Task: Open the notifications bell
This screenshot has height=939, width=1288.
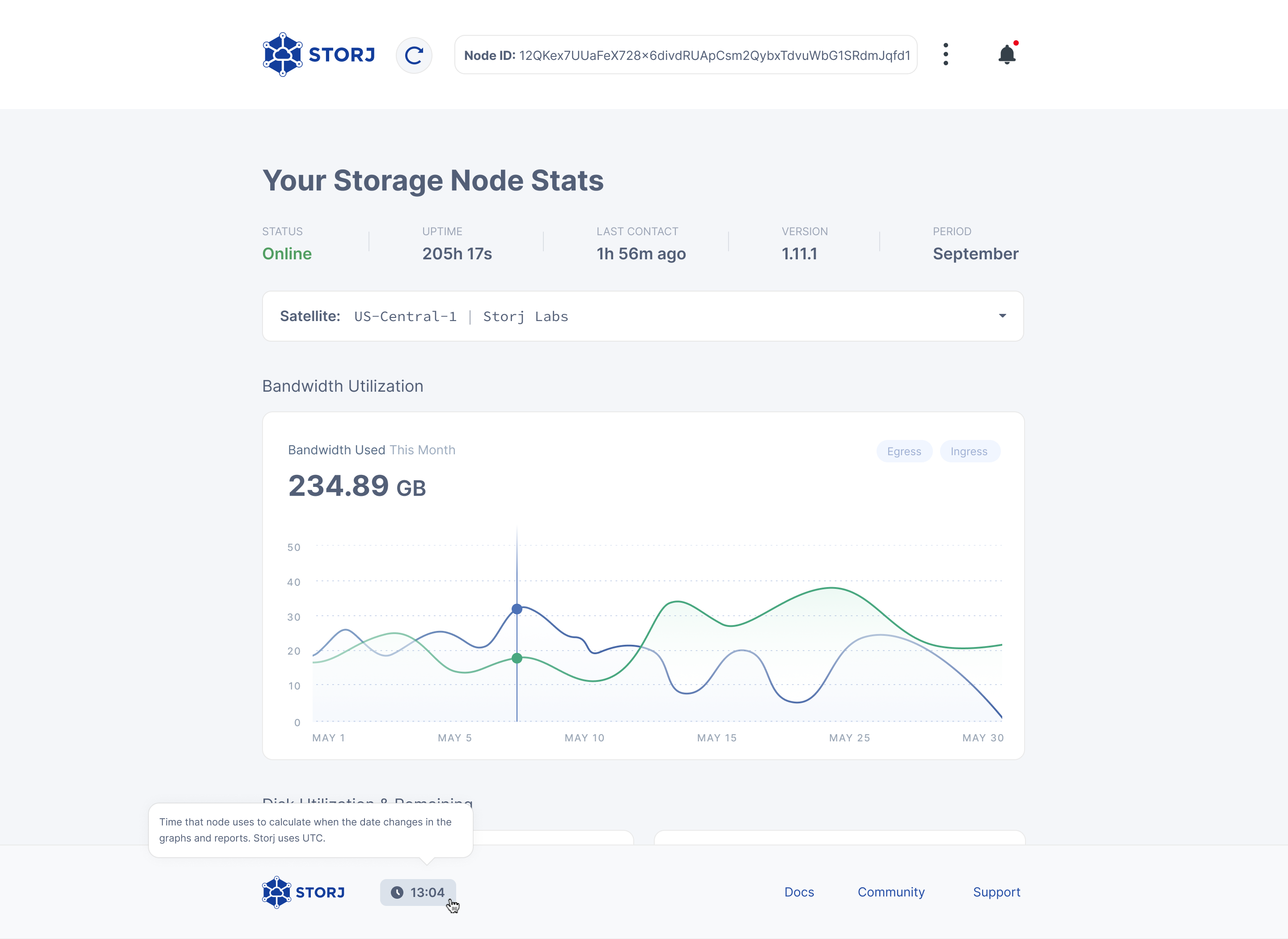Action: tap(1007, 55)
